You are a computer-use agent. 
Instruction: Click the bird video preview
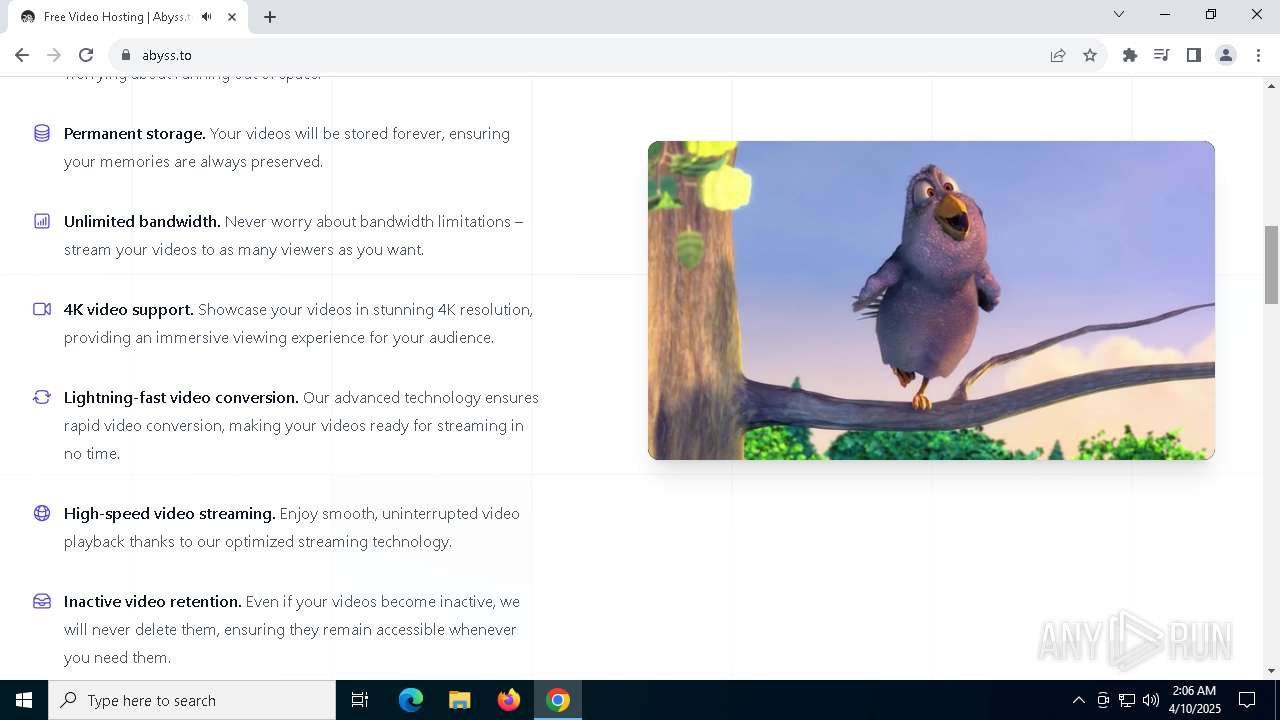pyautogui.click(x=931, y=300)
